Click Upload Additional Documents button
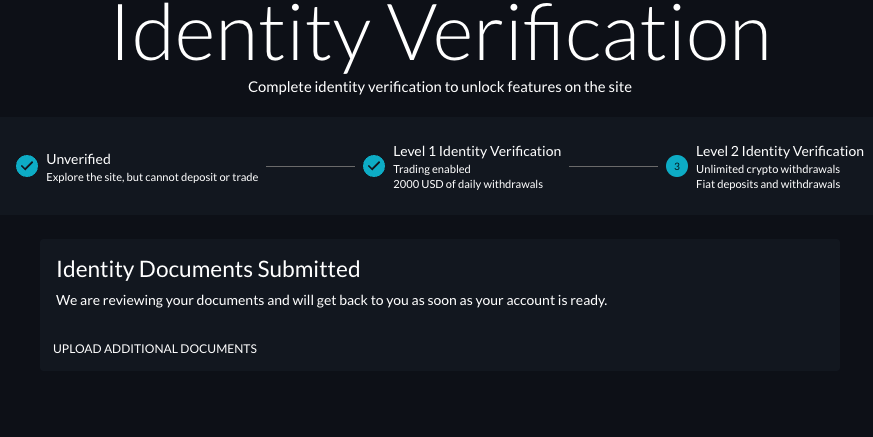The width and height of the screenshot is (873, 437). coord(155,348)
